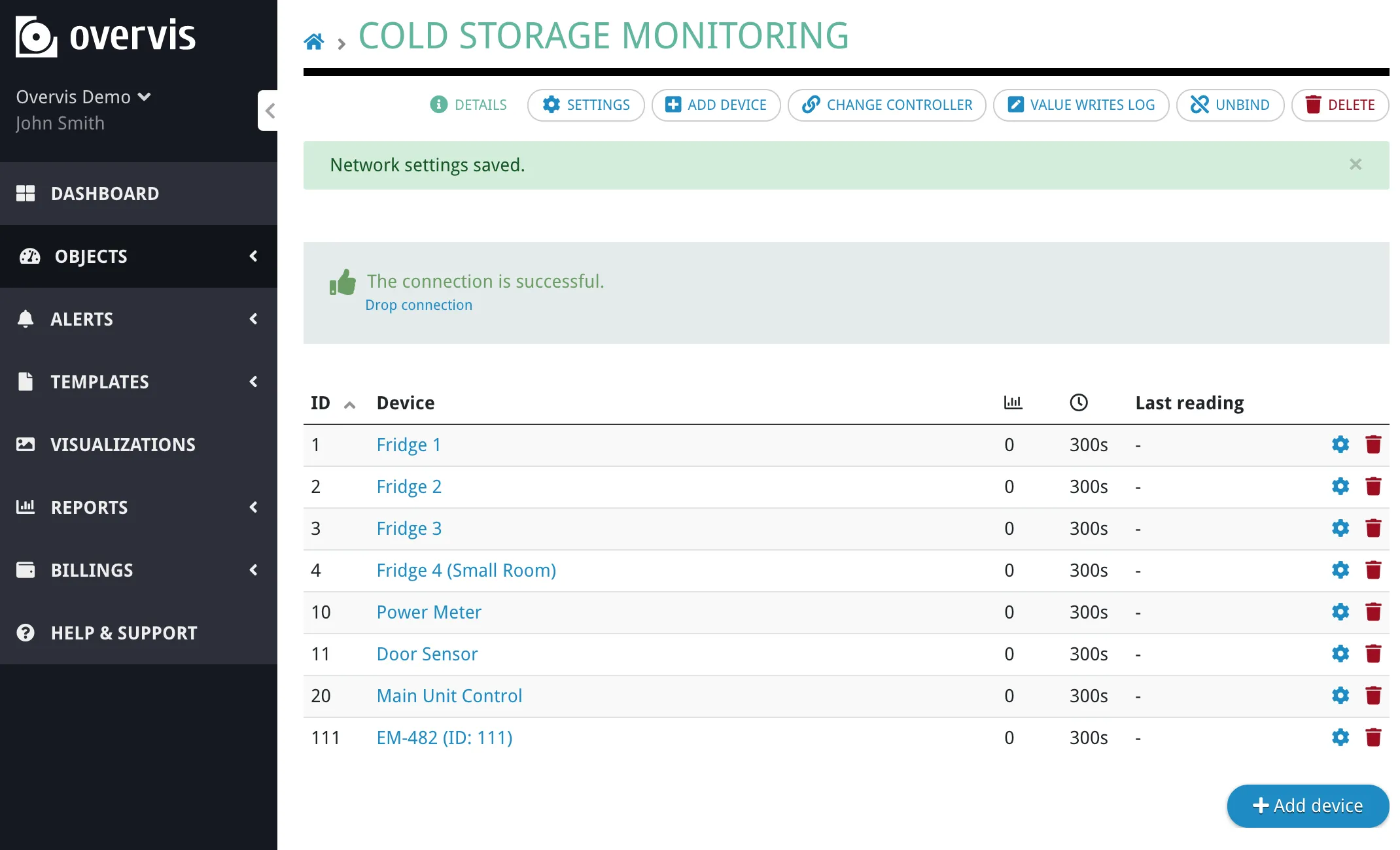
Task: Open the Main Unit Control link
Action: 449,696
